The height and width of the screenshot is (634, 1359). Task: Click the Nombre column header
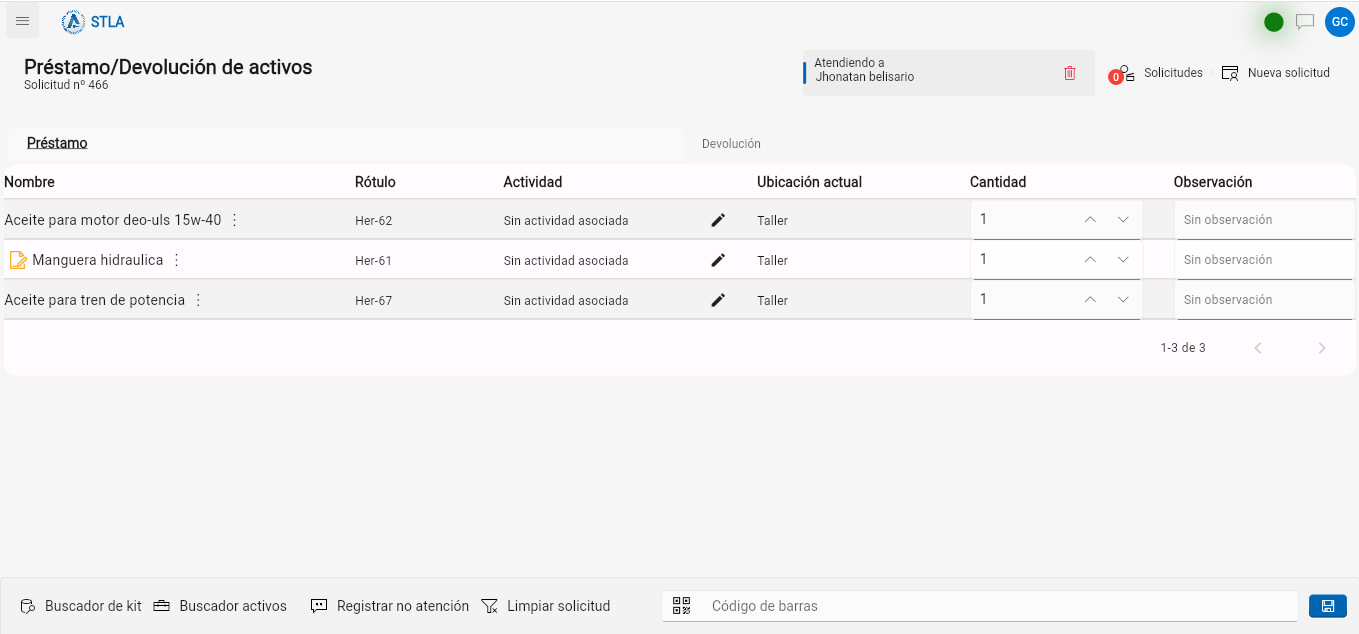click(x=29, y=182)
